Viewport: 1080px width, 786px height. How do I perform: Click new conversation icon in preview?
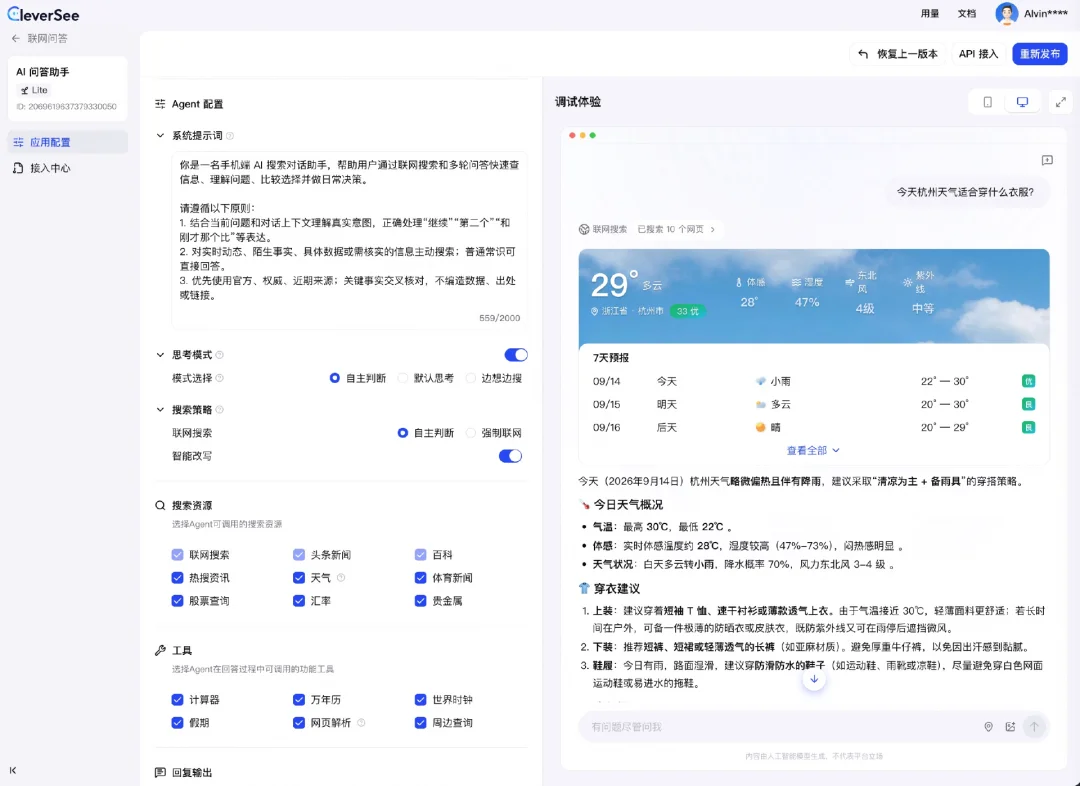(x=1047, y=161)
